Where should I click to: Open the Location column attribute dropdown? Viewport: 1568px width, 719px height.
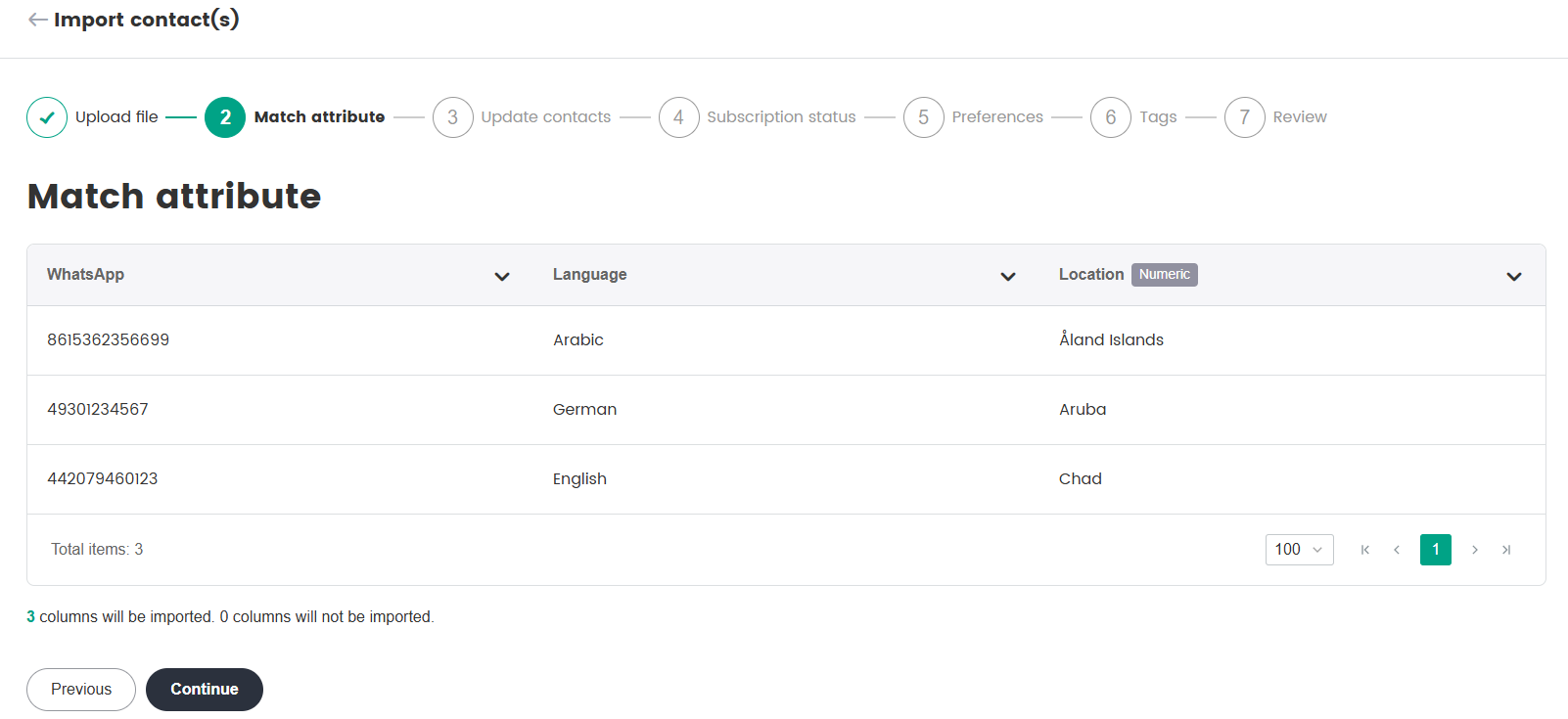(1514, 277)
